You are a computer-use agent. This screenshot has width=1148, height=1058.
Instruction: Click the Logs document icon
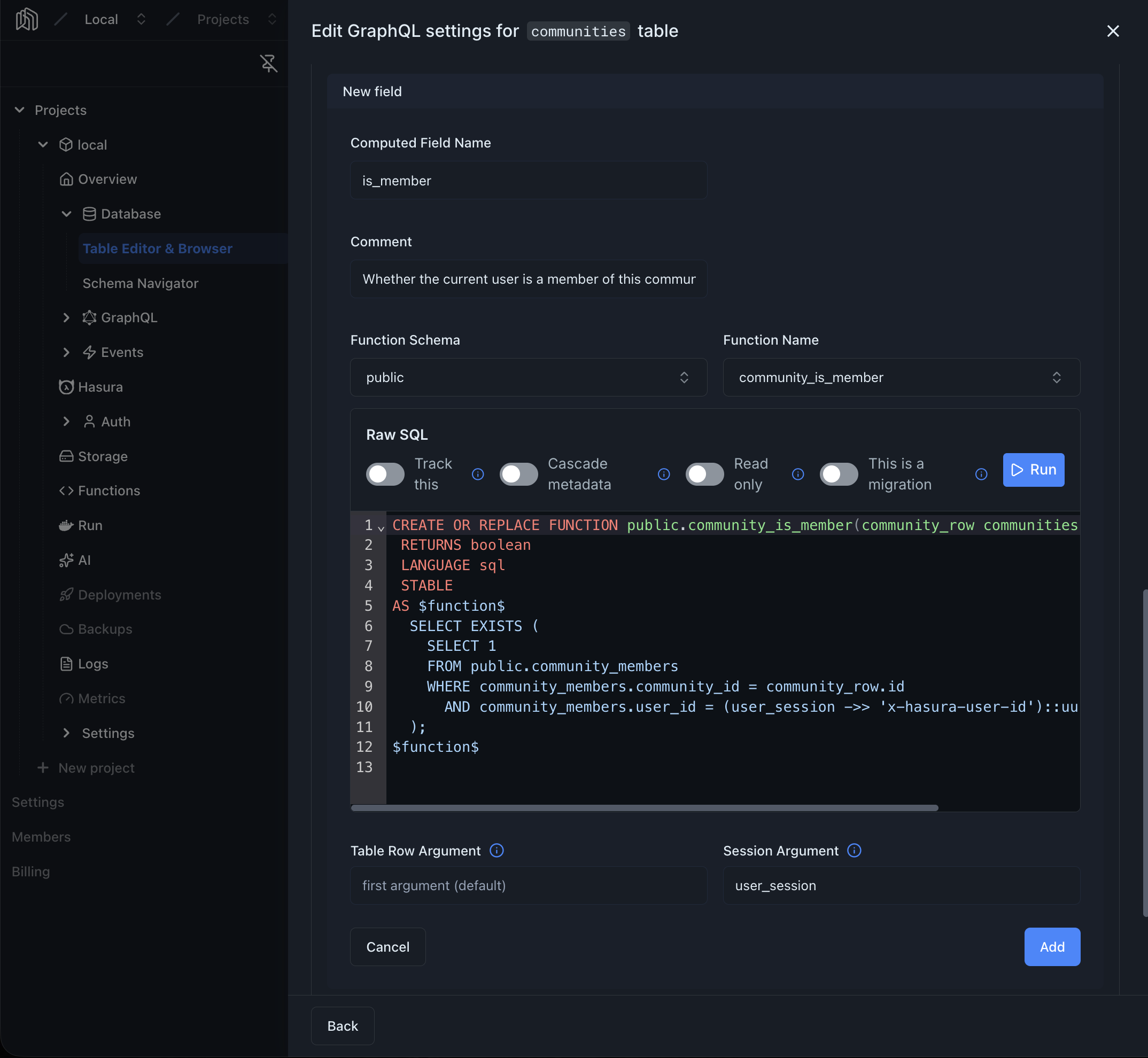tap(66, 664)
